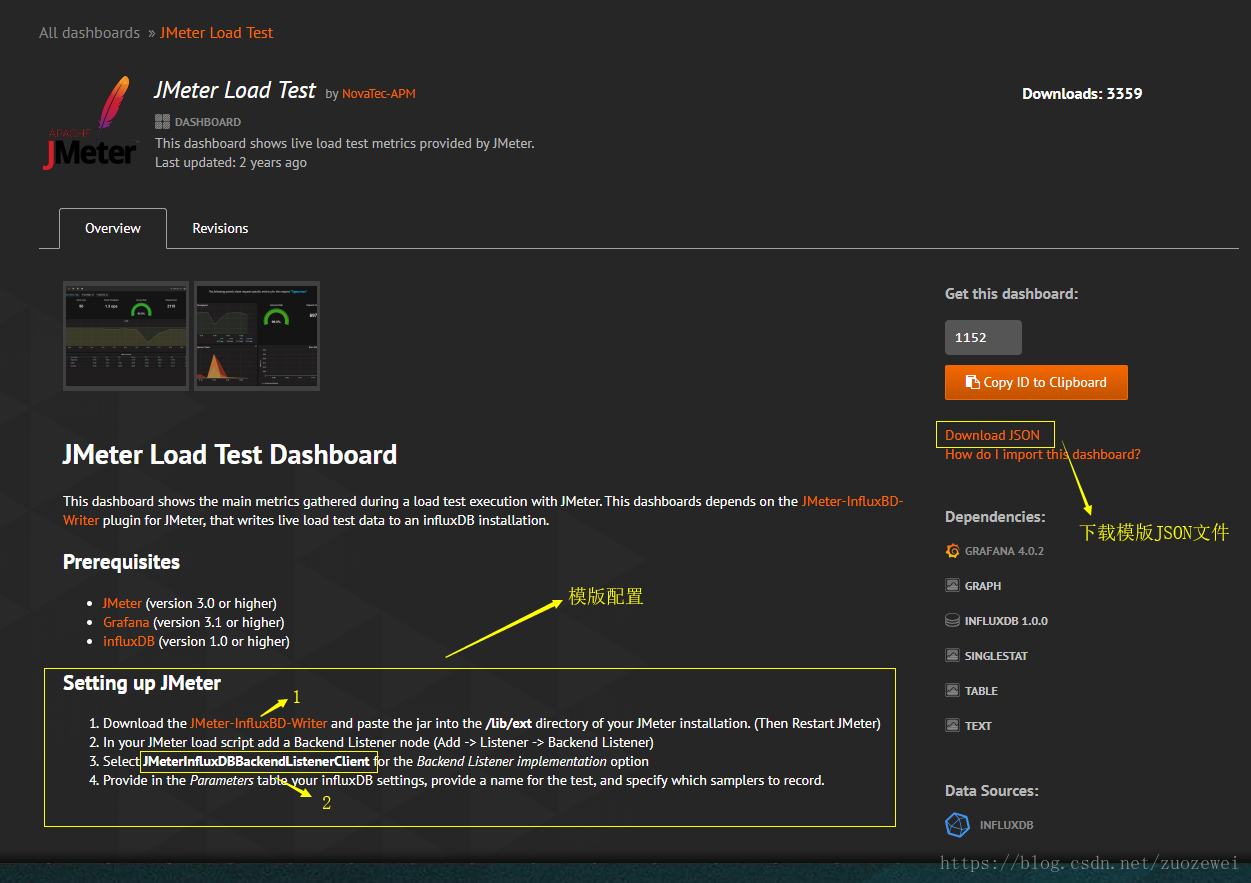Click the Prerequisites heading
The image size is (1251, 883).
122,562
